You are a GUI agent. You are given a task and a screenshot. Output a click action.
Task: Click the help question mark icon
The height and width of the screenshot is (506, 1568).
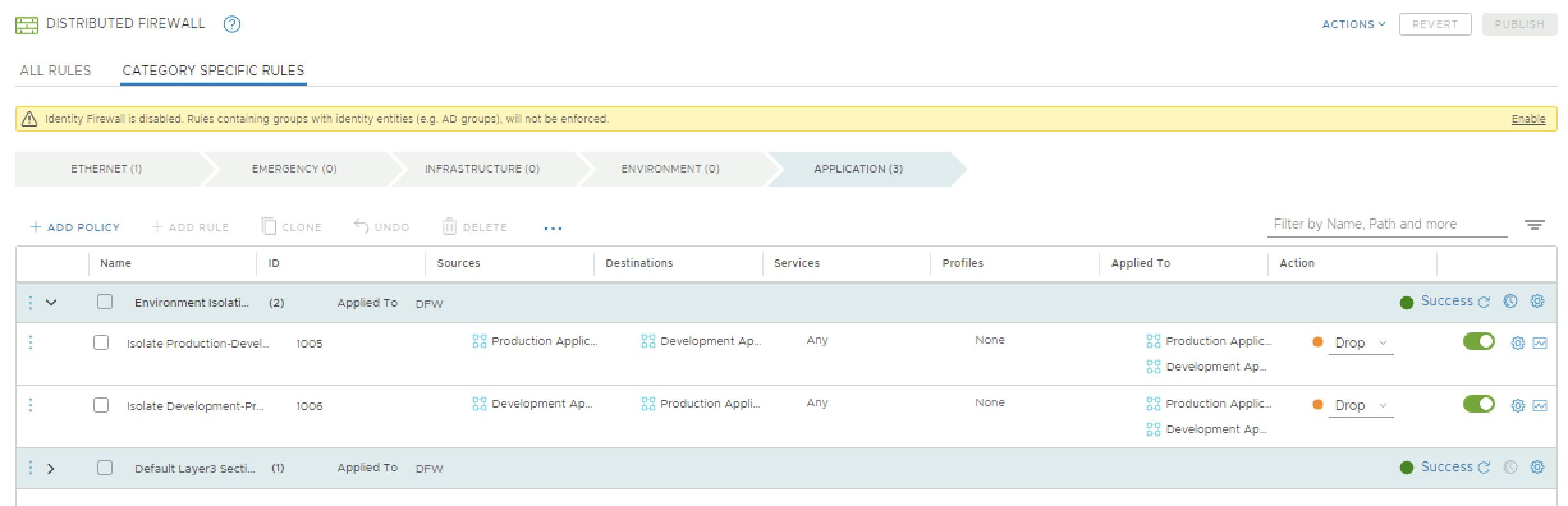tap(231, 24)
